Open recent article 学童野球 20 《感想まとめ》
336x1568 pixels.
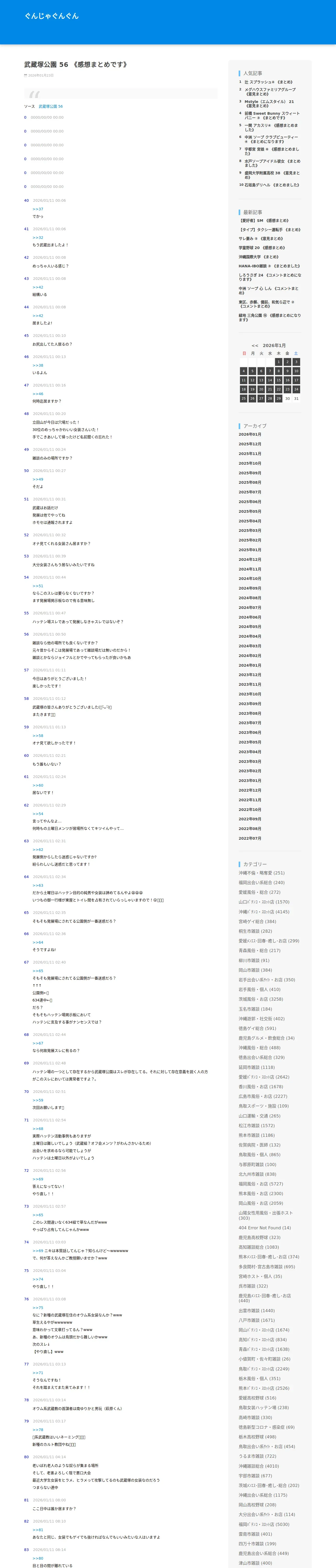coord(262,248)
